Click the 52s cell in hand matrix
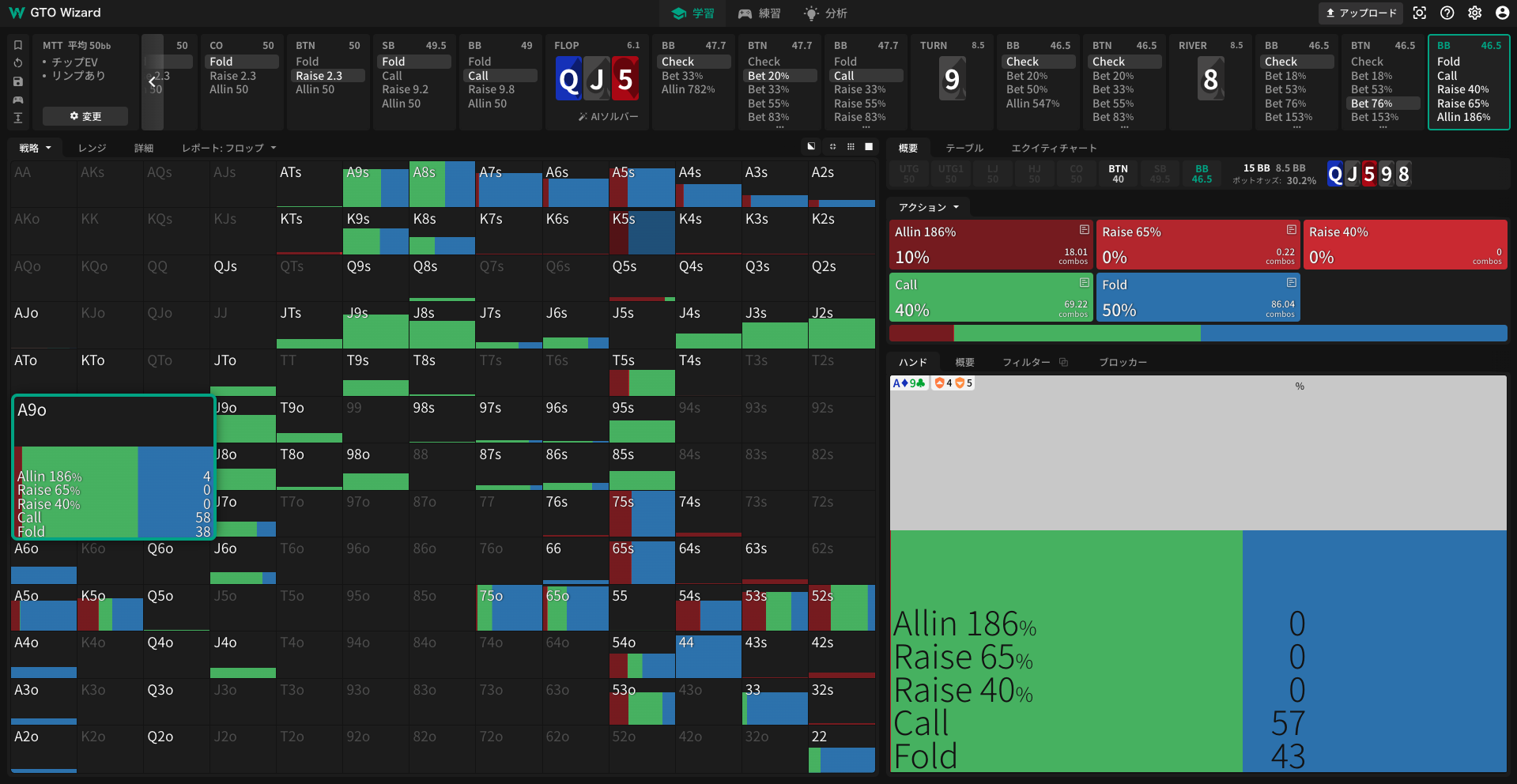Screen dimensions: 1517x784 (x=841, y=608)
